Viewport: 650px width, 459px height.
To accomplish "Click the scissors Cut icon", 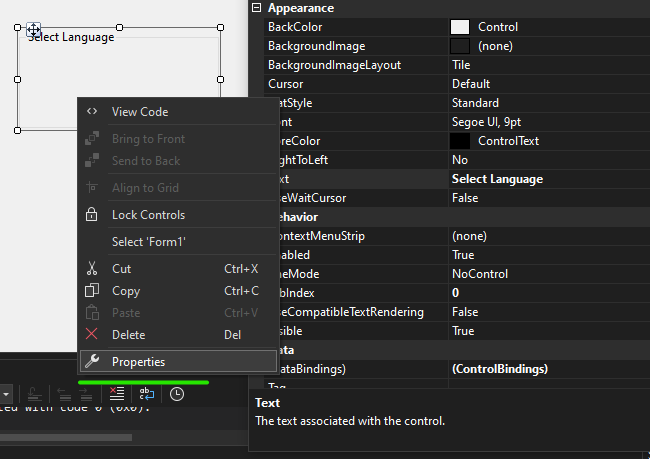I will click(x=92, y=269).
